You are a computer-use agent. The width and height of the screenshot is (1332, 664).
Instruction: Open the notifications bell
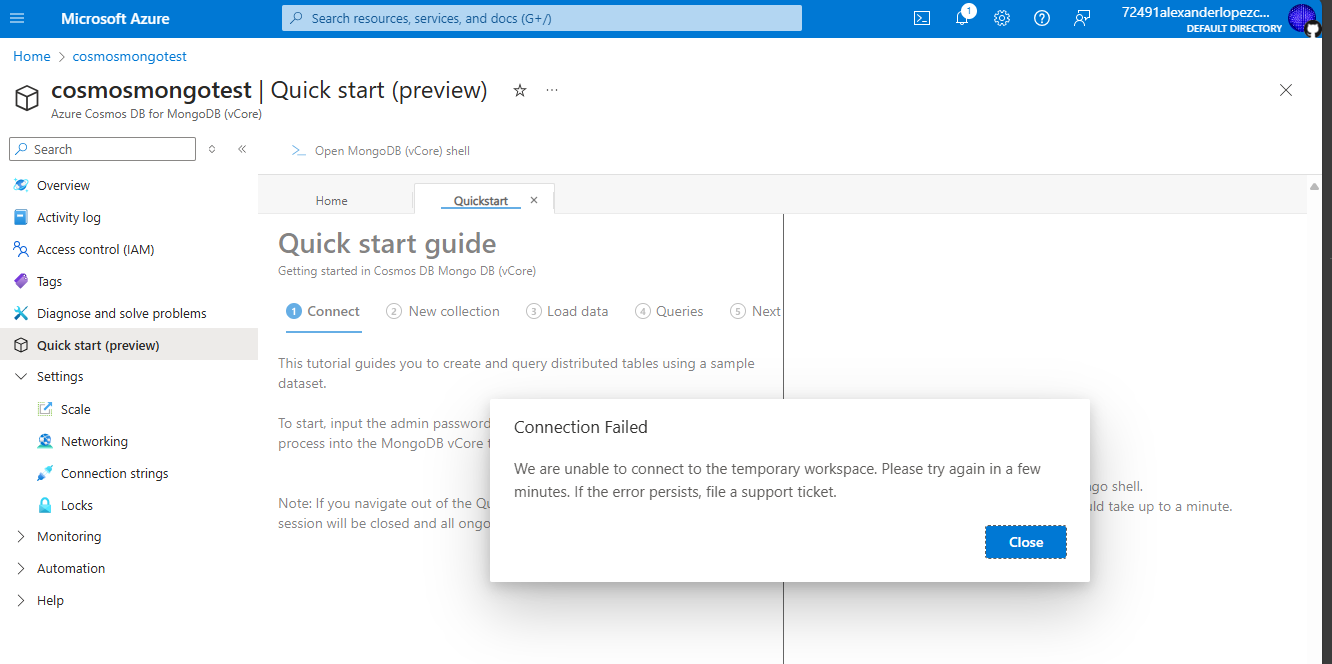click(x=962, y=18)
